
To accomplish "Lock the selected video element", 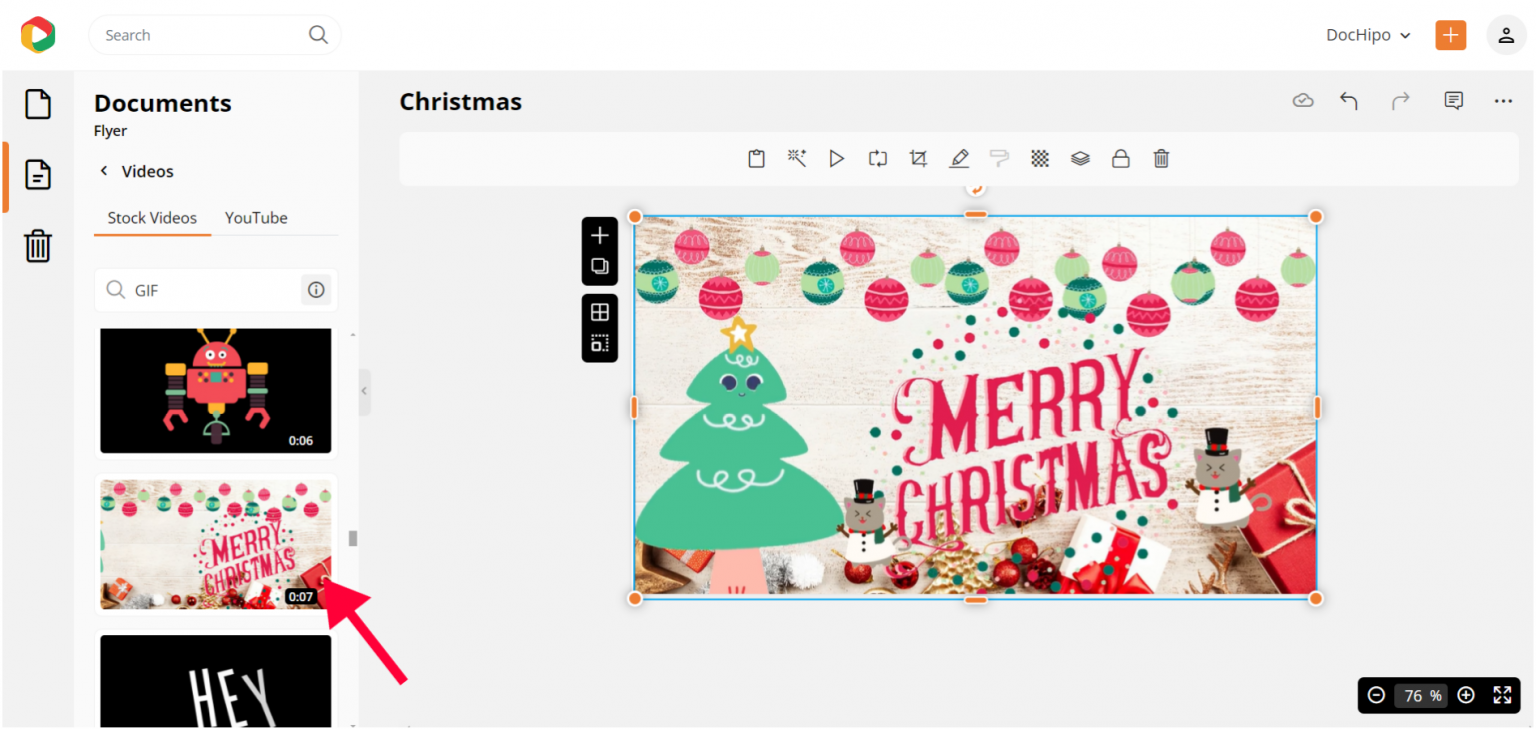I will click(1120, 158).
